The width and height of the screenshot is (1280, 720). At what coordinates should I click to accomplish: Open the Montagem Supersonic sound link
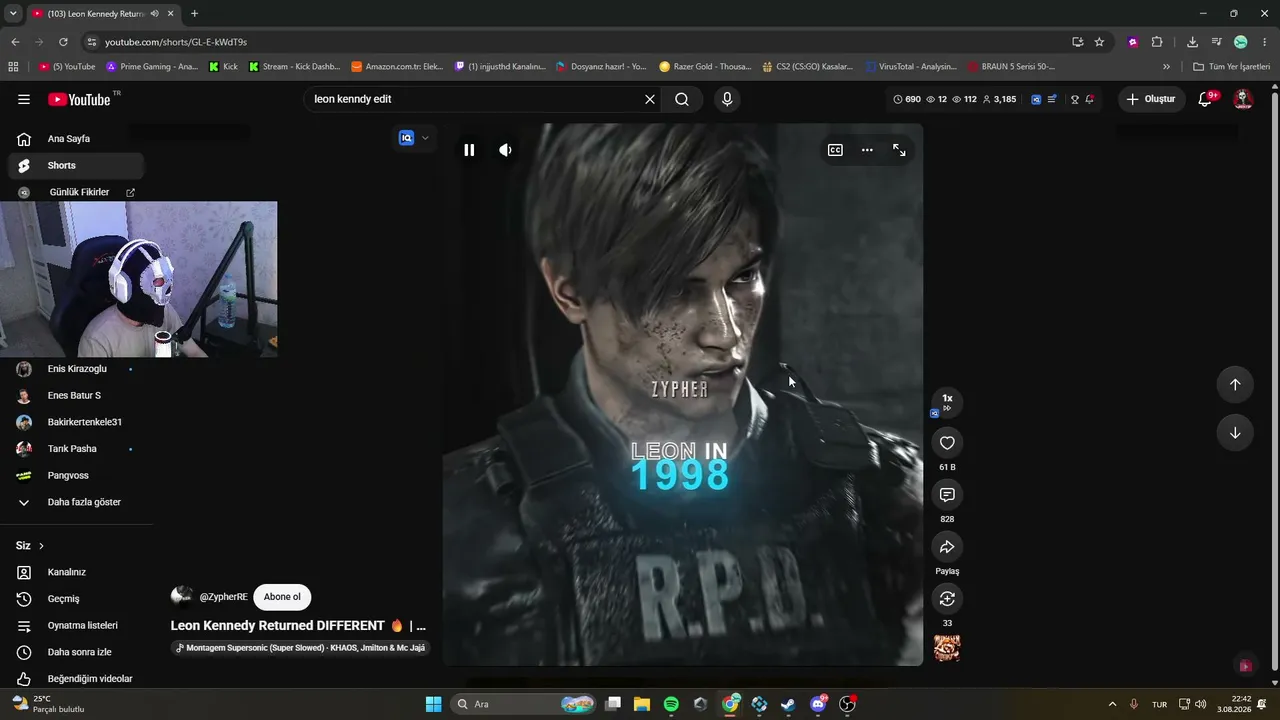coord(300,648)
